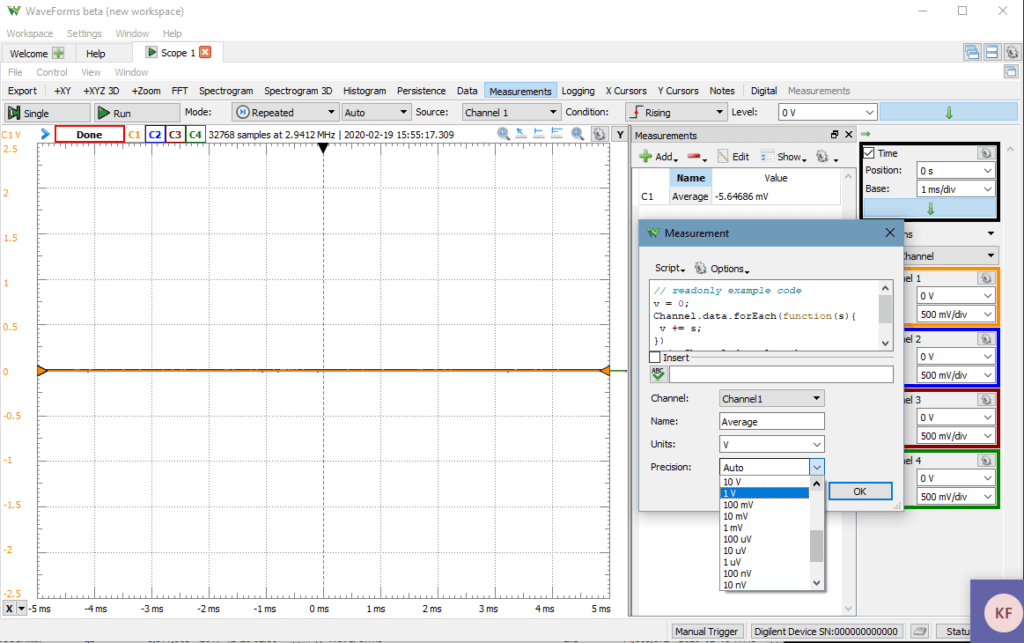Viewport: 1024px width, 643px height.
Task: Open the Time panel gear settings icon
Action: [x=986, y=152]
